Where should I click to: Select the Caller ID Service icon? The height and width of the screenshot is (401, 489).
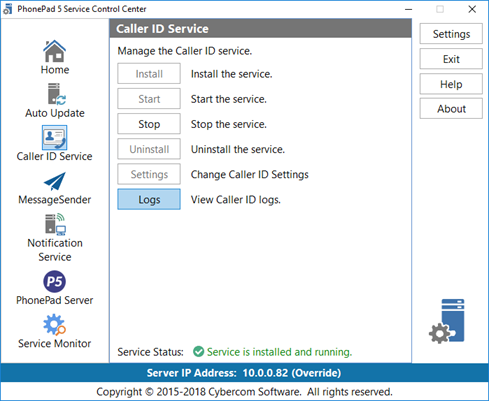[x=54, y=137]
